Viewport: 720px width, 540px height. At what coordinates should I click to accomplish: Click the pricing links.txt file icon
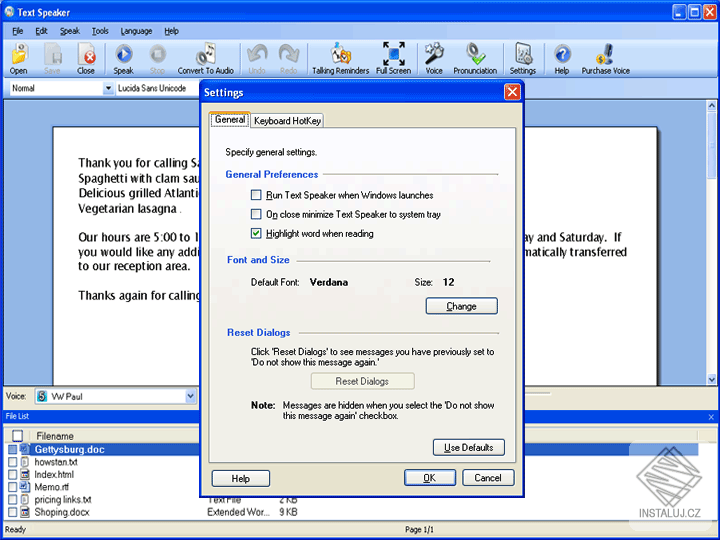[25, 500]
